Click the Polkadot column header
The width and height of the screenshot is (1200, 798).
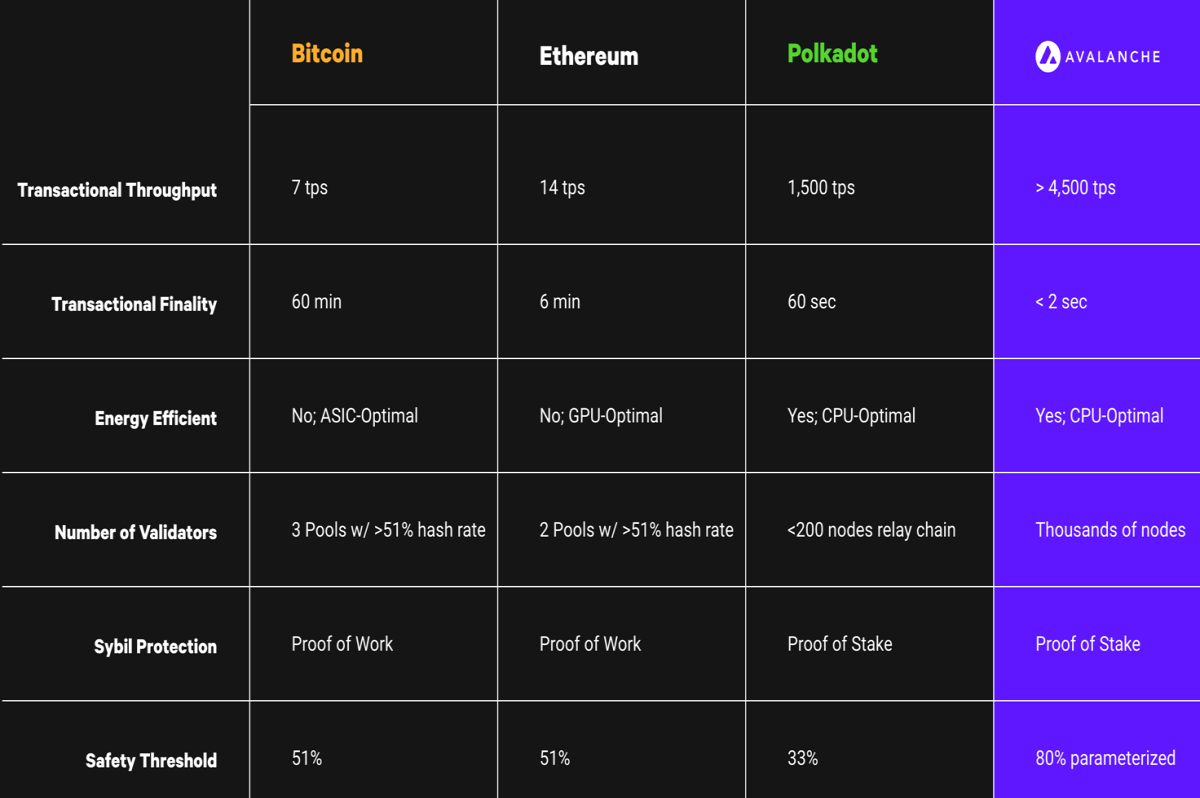tap(832, 54)
